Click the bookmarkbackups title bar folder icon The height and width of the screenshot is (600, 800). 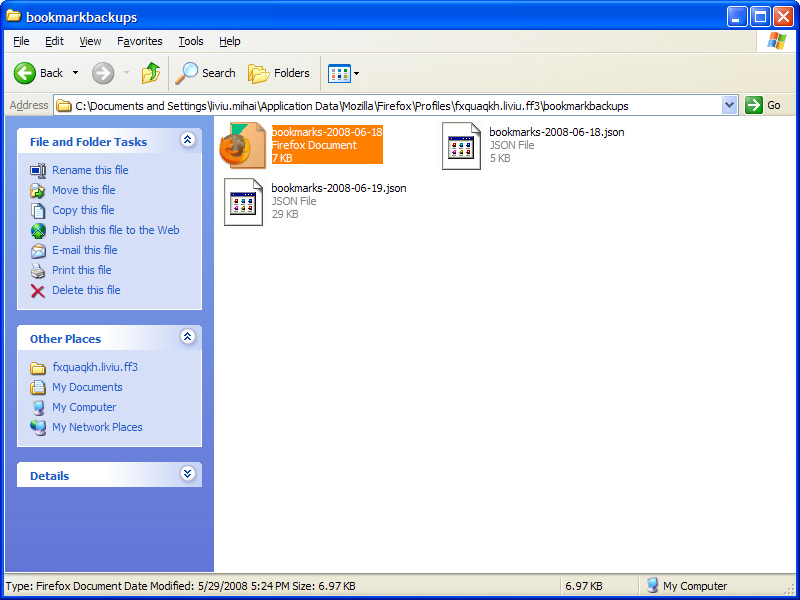(x=13, y=16)
